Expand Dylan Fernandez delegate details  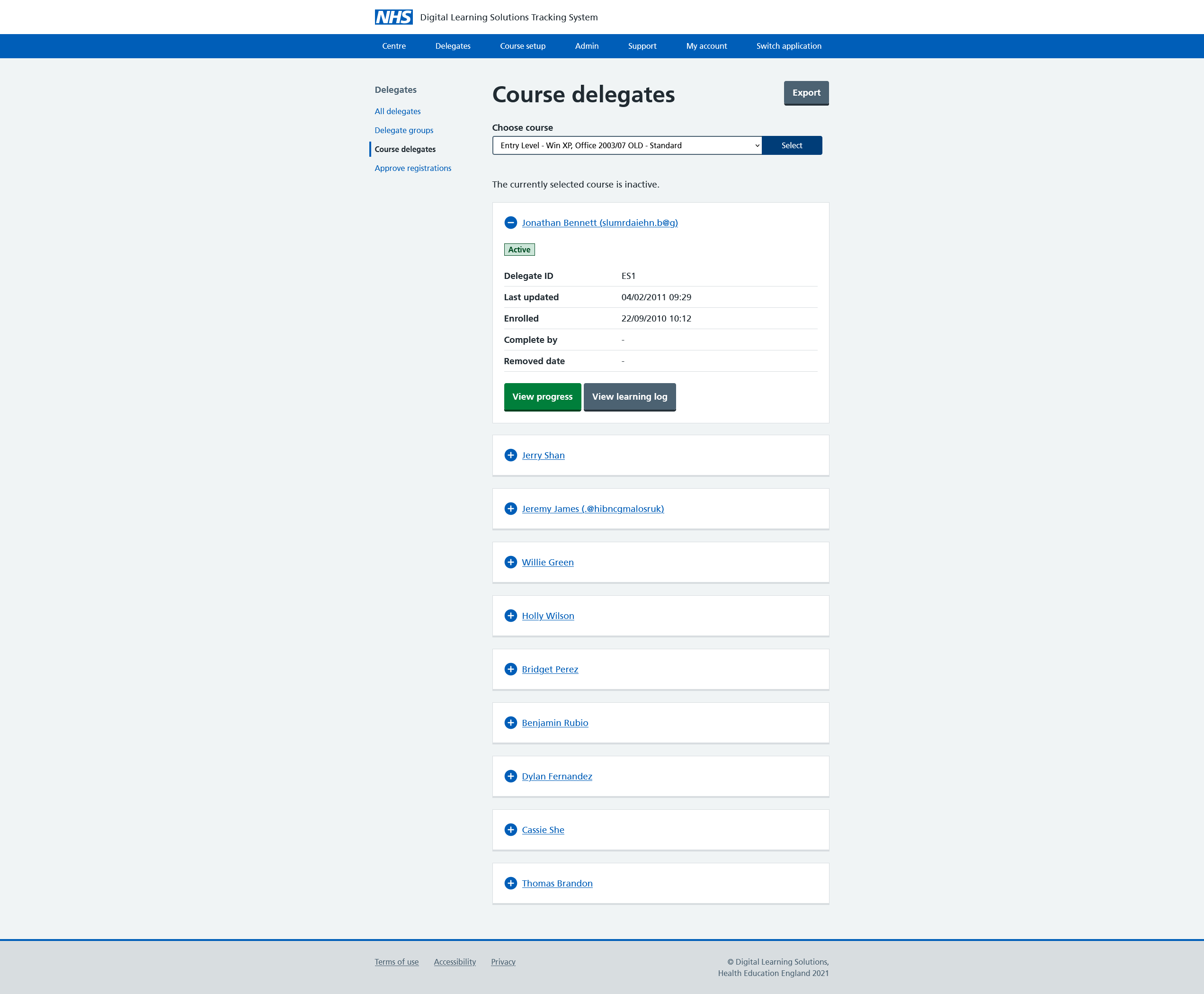pyautogui.click(x=556, y=777)
